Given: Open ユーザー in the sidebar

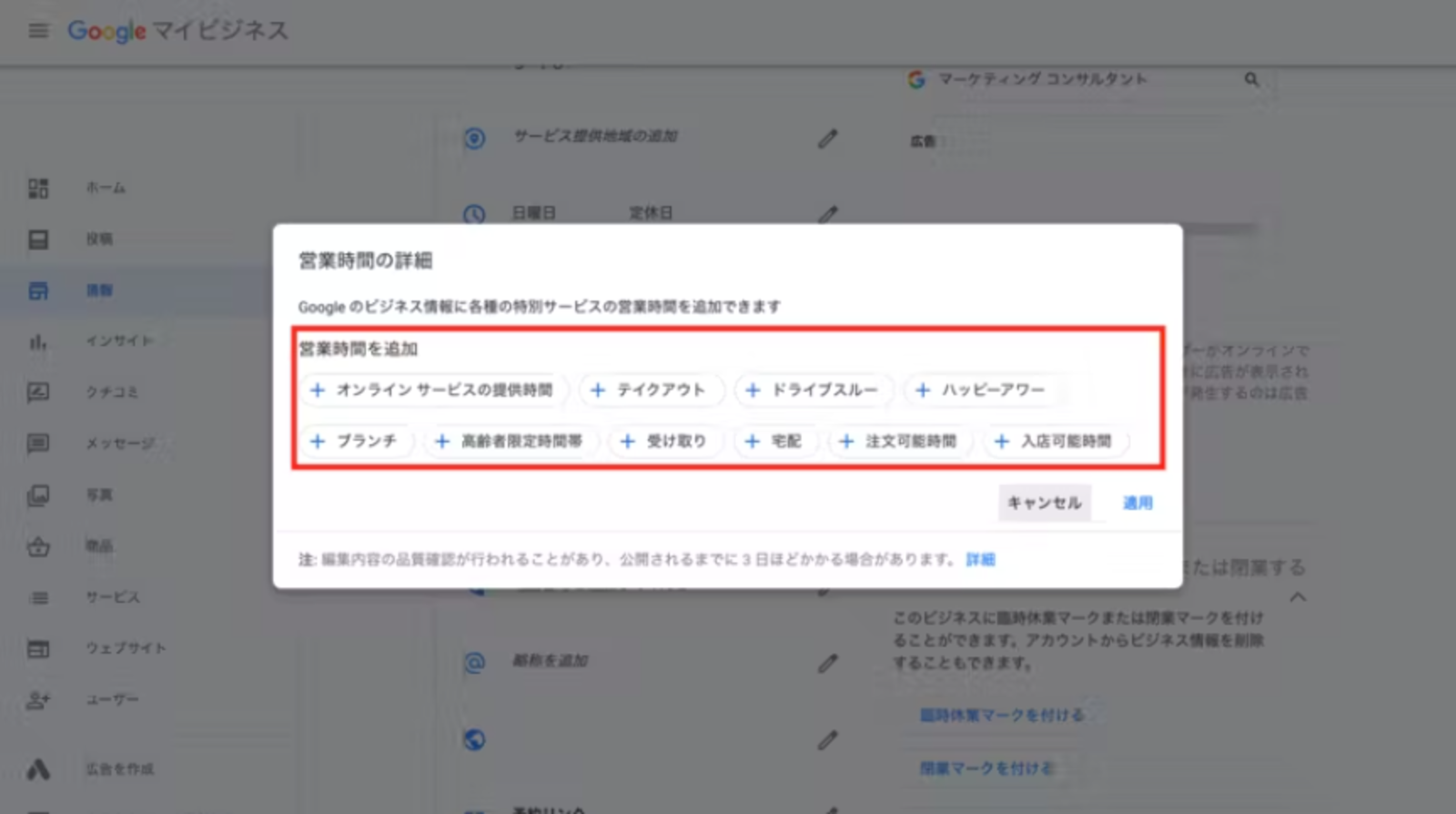Looking at the screenshot, I should 113,699.
